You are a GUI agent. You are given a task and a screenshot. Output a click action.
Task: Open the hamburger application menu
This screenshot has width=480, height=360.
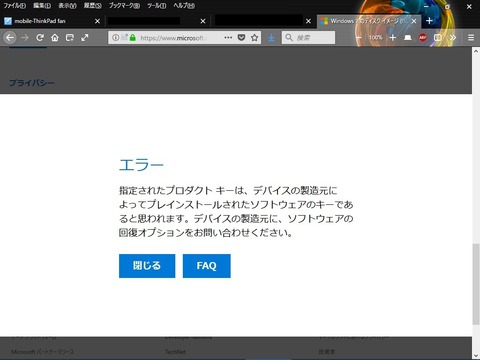pyautogui.click(x=471, y=38)
